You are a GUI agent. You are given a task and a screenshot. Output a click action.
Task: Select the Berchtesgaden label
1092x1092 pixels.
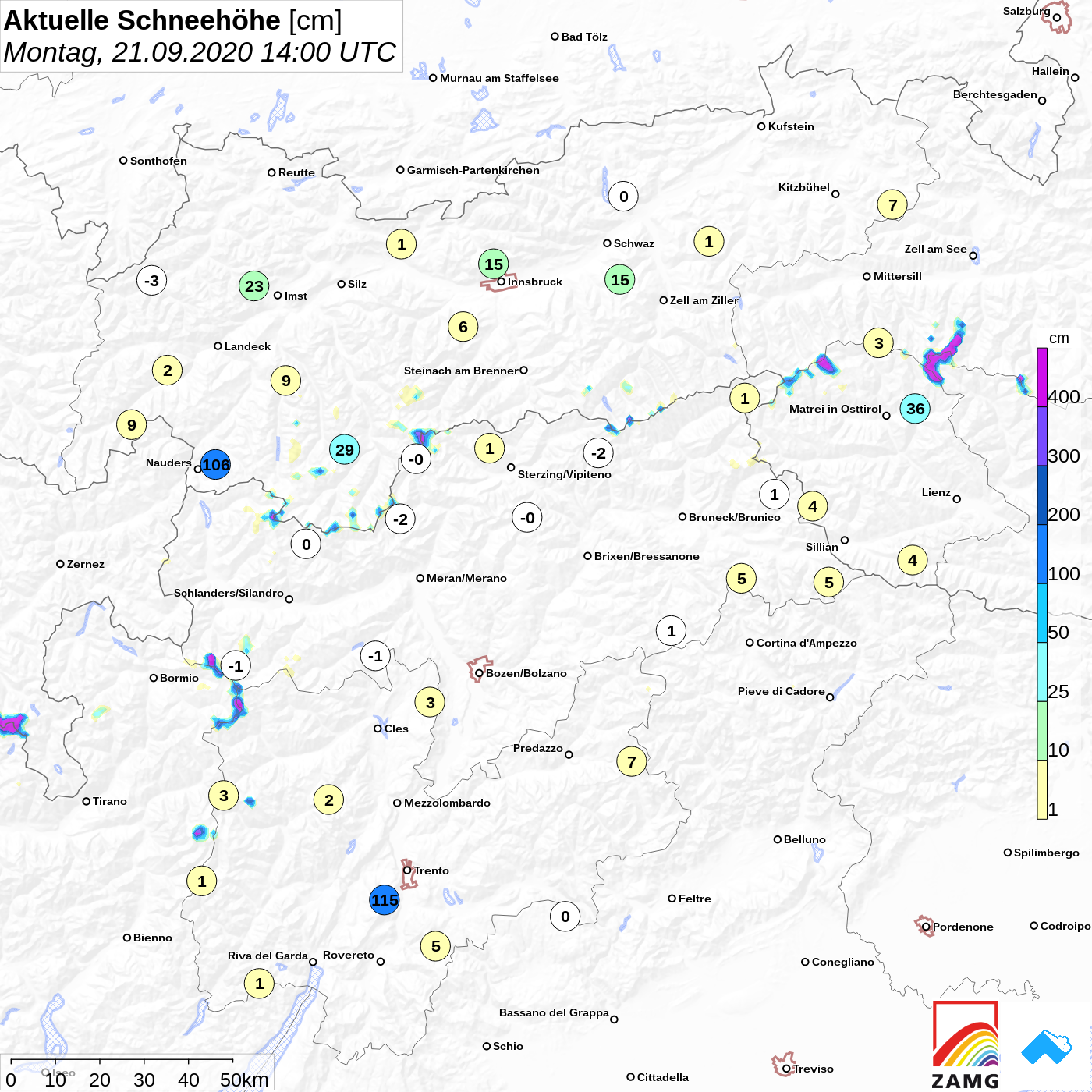tap(995, 94)
